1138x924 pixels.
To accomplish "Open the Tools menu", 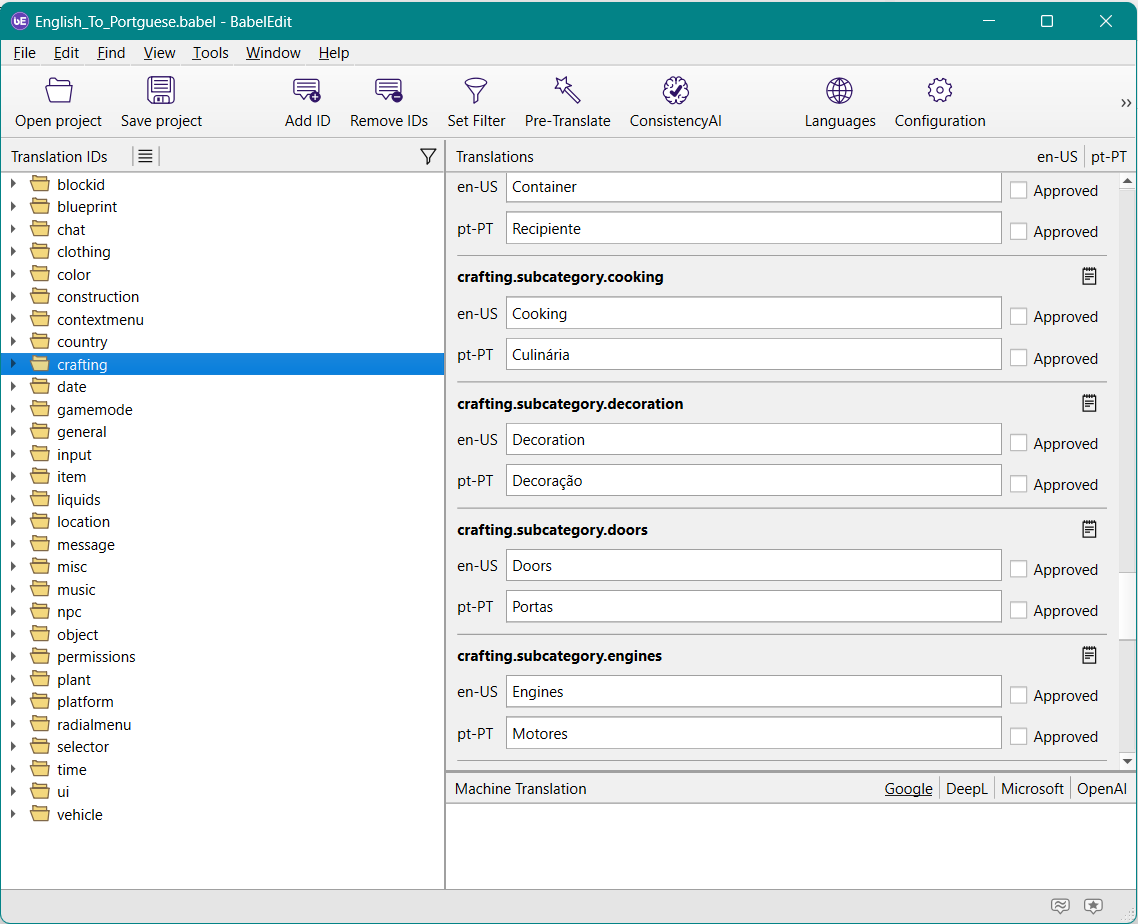I will click(210, 53).
